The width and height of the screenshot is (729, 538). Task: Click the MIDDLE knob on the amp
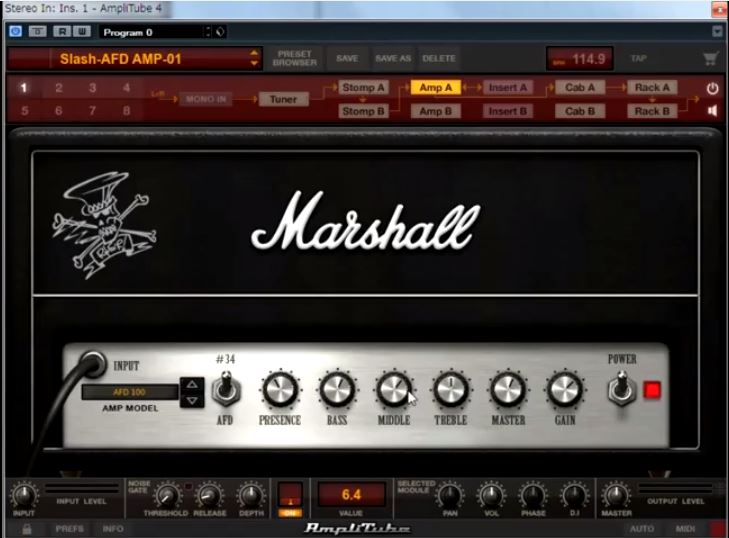pyautogui.click(x=394, y=390)
